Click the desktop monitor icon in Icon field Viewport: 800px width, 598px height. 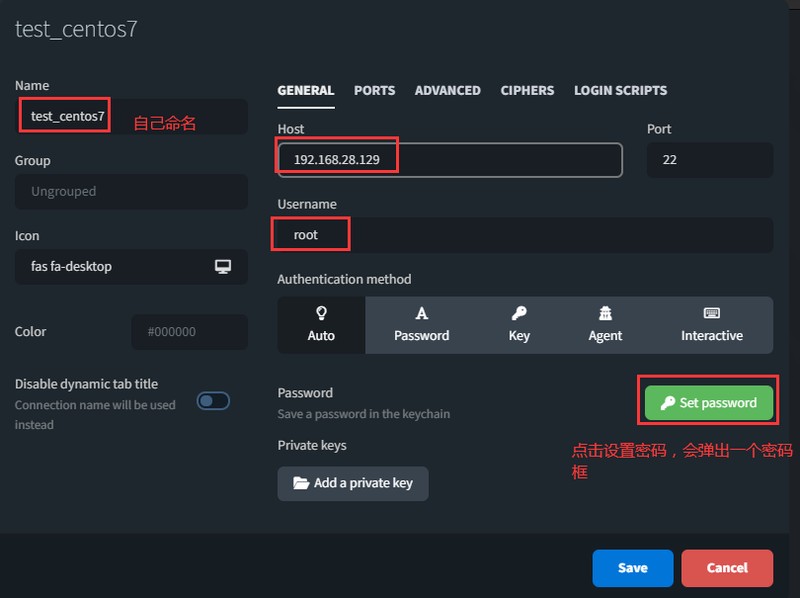coord(222,266)
